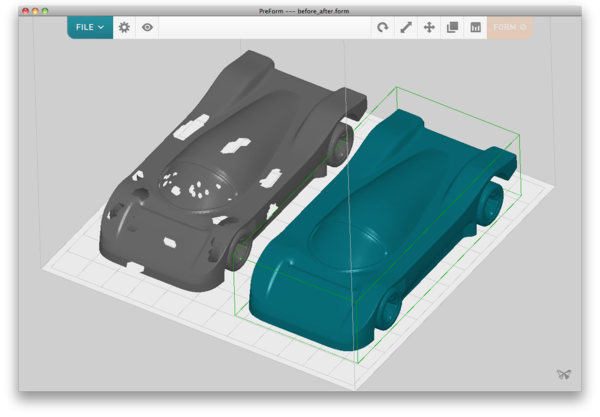Open the settings gear icon
This screenshot has height=417, width=600.
(x=124, y=27)
